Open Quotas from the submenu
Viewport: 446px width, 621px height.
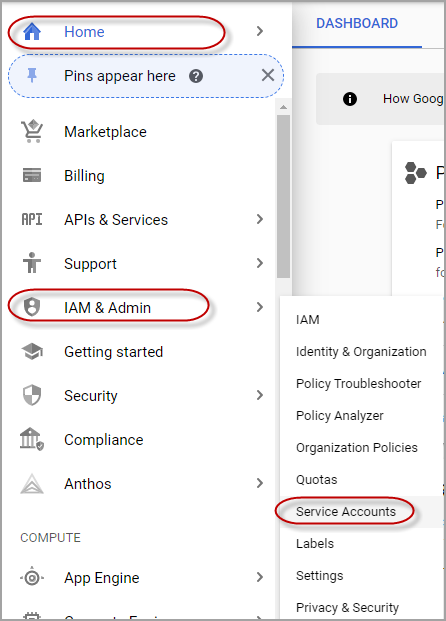tap(316, 480)
